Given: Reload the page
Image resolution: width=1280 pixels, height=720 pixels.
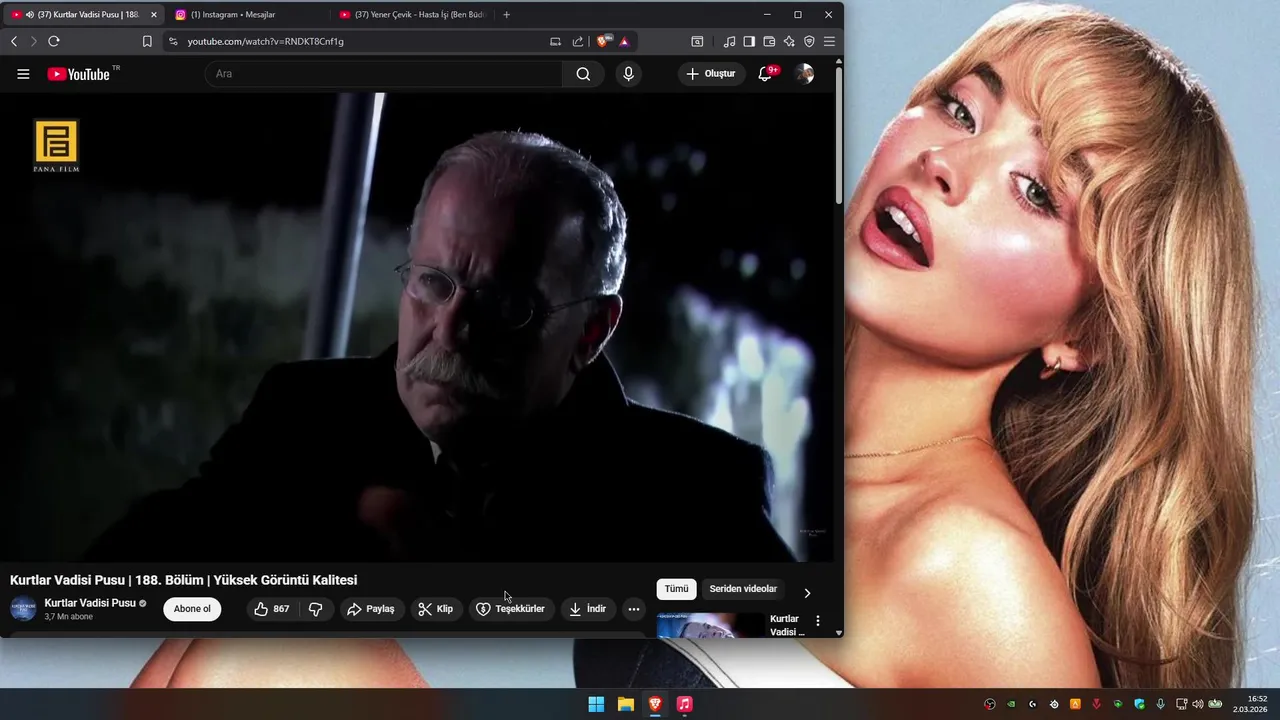Looking at the screenshot, I should coord(54,41).
